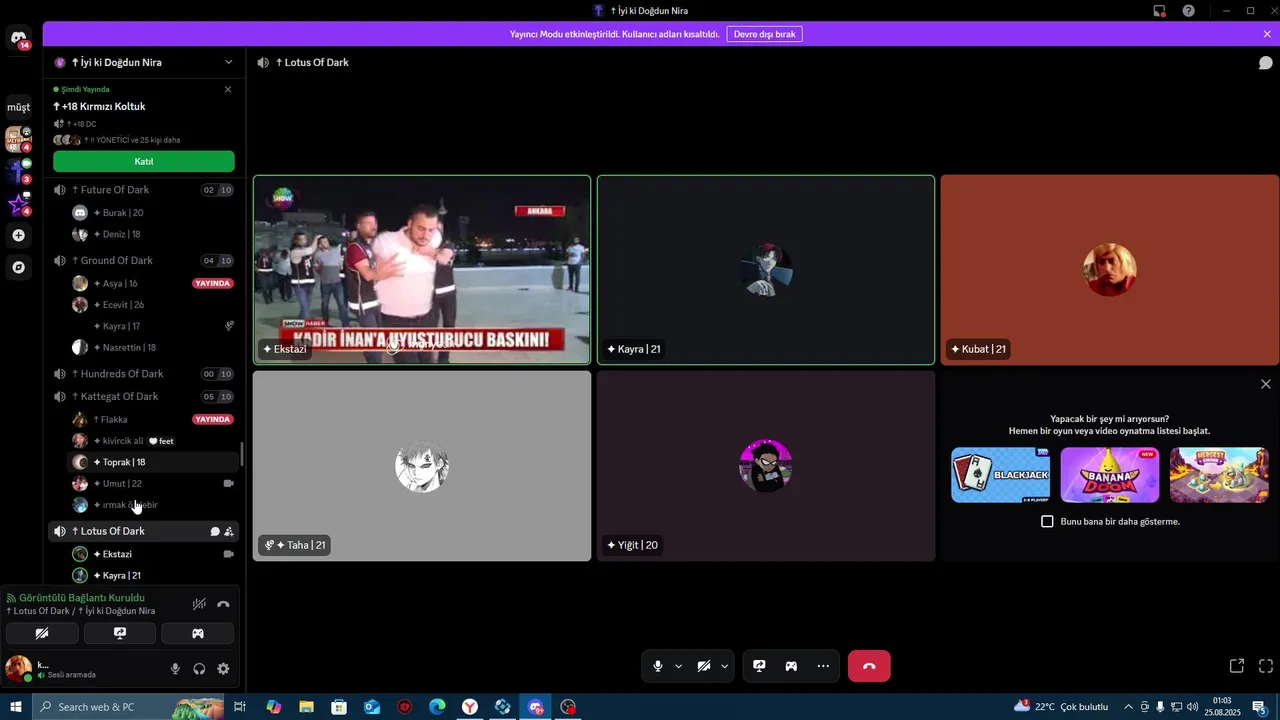This screenshot has width=1280, height=720.
Task: Open inbox icon in title bar
Action: (1160, 11)
